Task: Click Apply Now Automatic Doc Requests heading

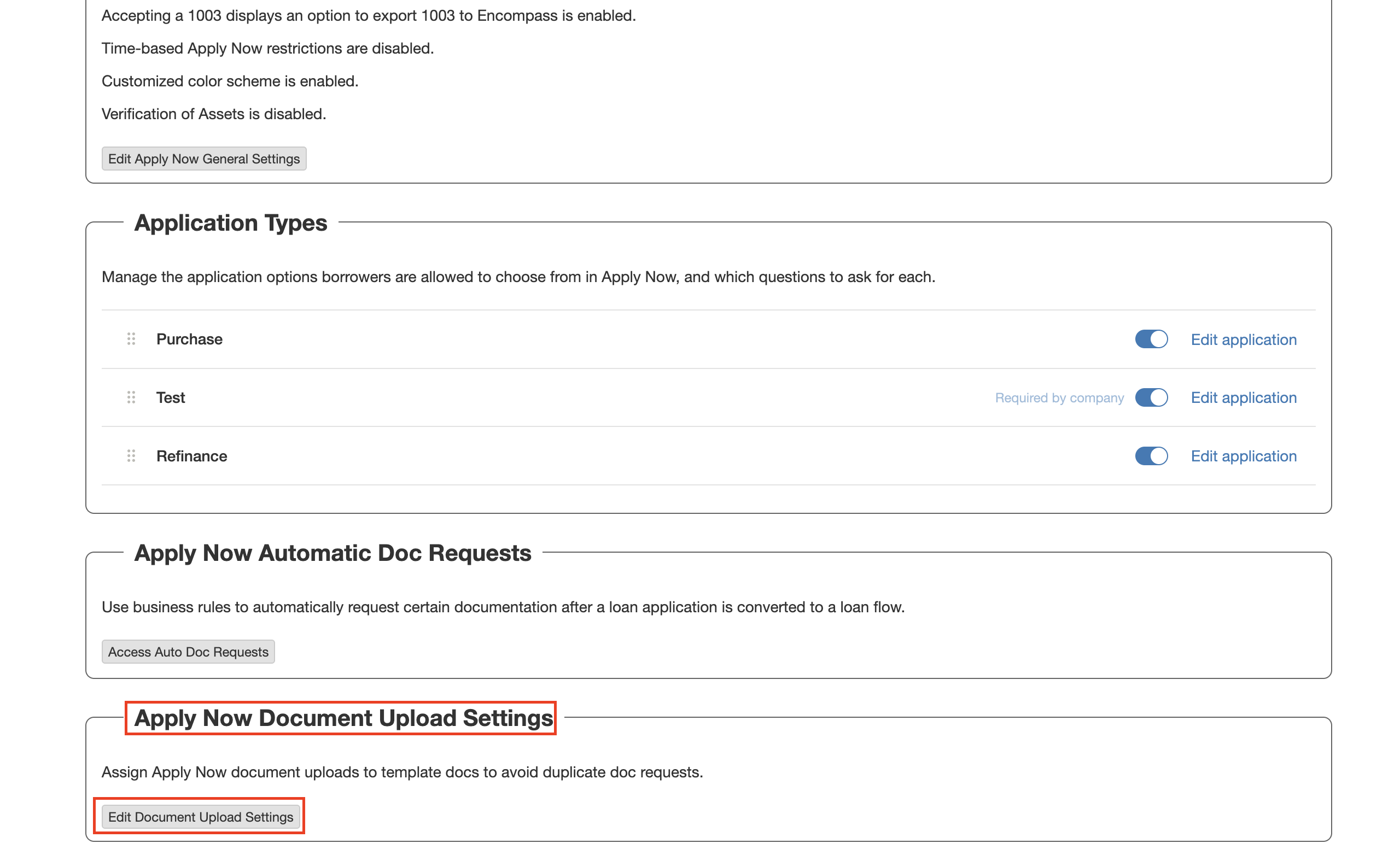Action: 332,553
